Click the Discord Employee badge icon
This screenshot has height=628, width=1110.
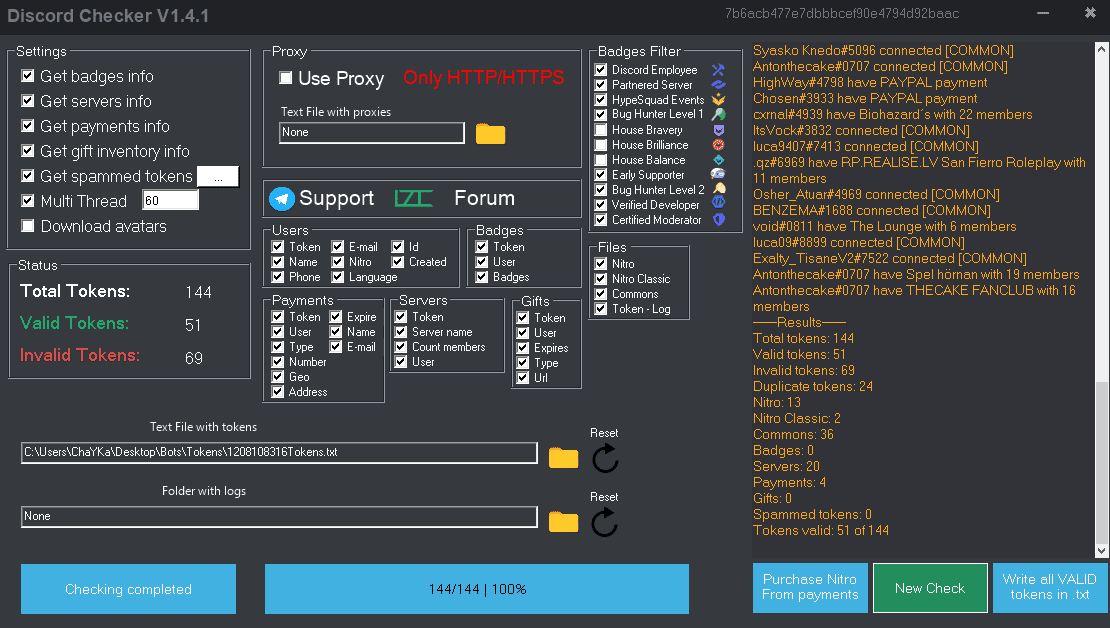(719, 69)
